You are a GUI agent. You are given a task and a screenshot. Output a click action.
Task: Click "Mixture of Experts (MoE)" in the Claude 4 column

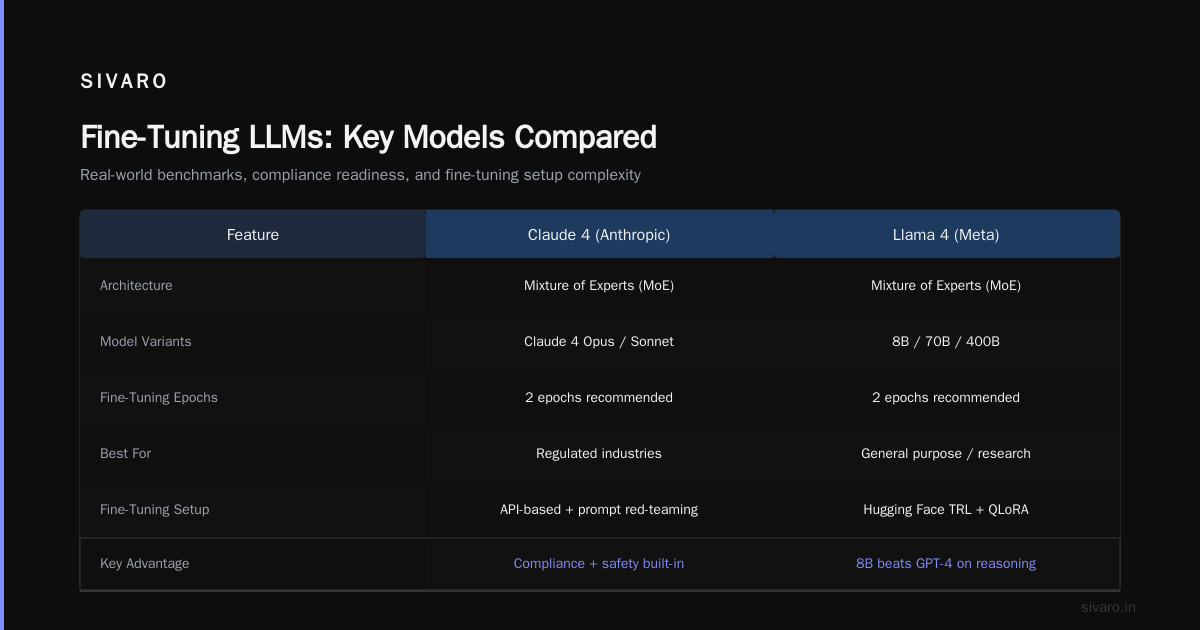point(599,286)
